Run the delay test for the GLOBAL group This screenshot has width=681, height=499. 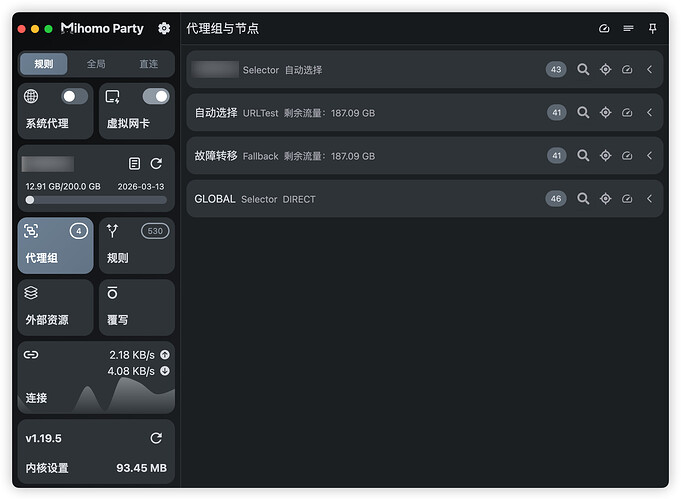click(x=627, y=199)
